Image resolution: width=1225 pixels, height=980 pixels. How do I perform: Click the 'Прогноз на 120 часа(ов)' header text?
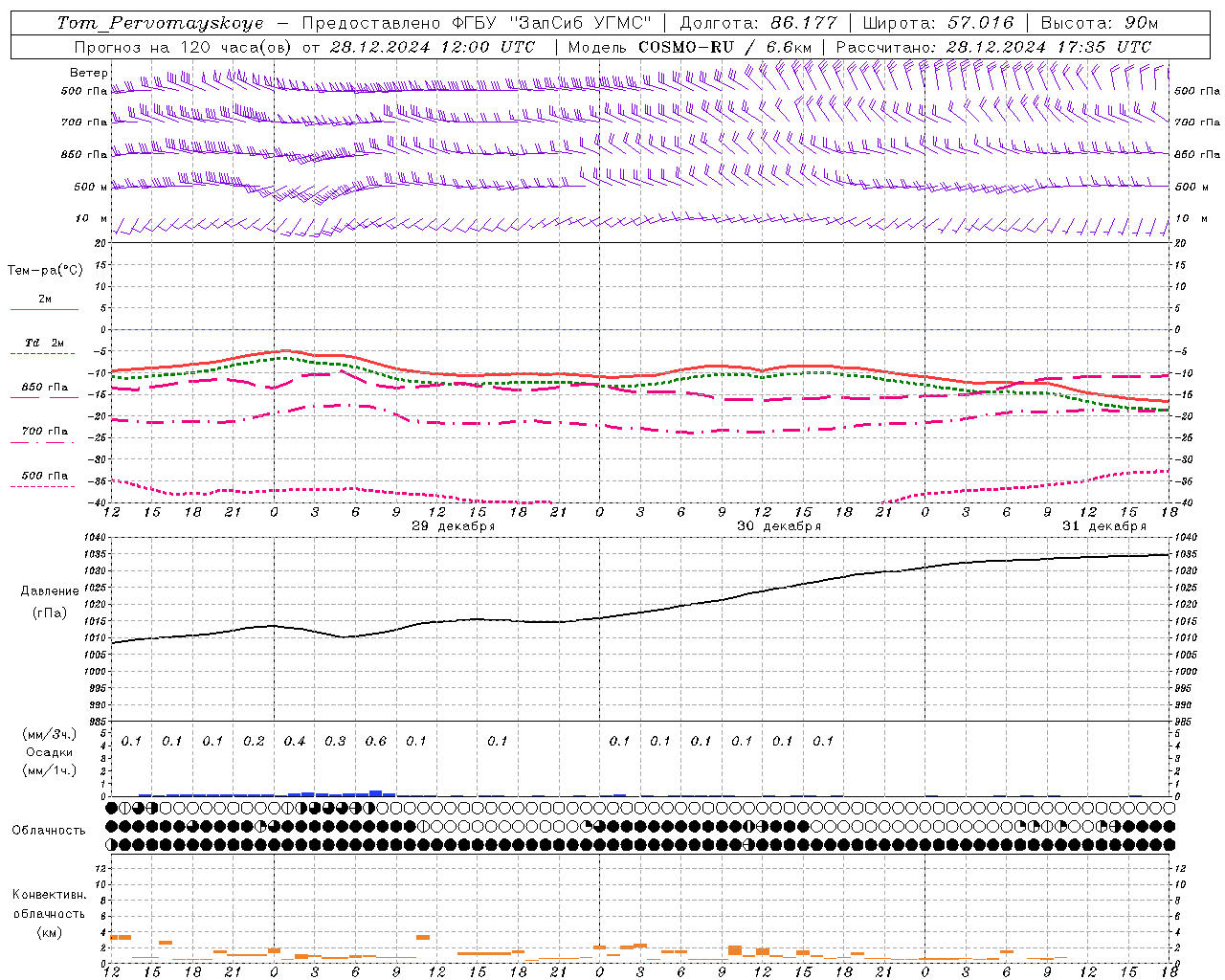[x=185, y=47]
